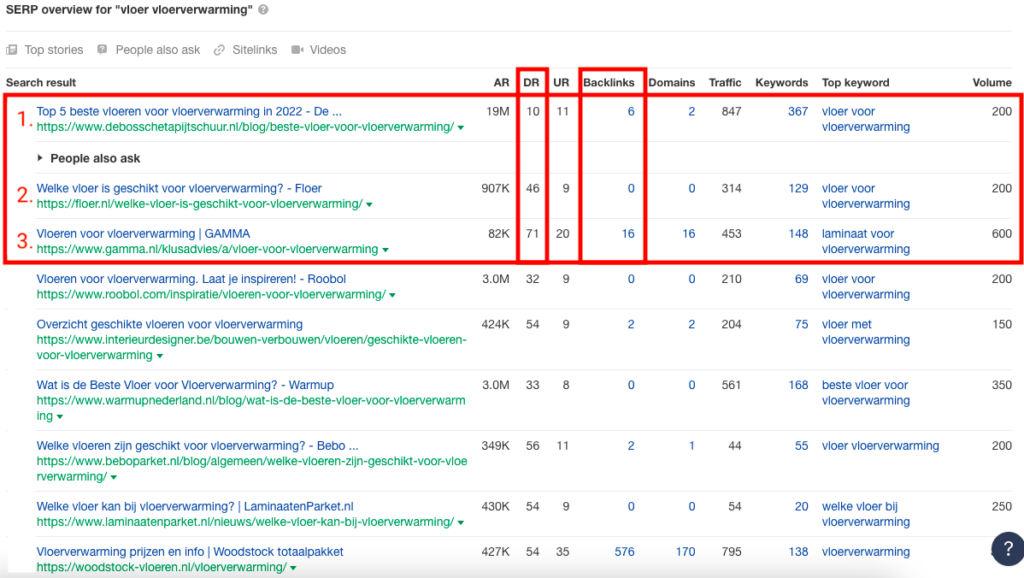The image size is (1024, 578).
Task: Click the roobol.com inspiratie green URL
Action: click(x=211, y=294)
